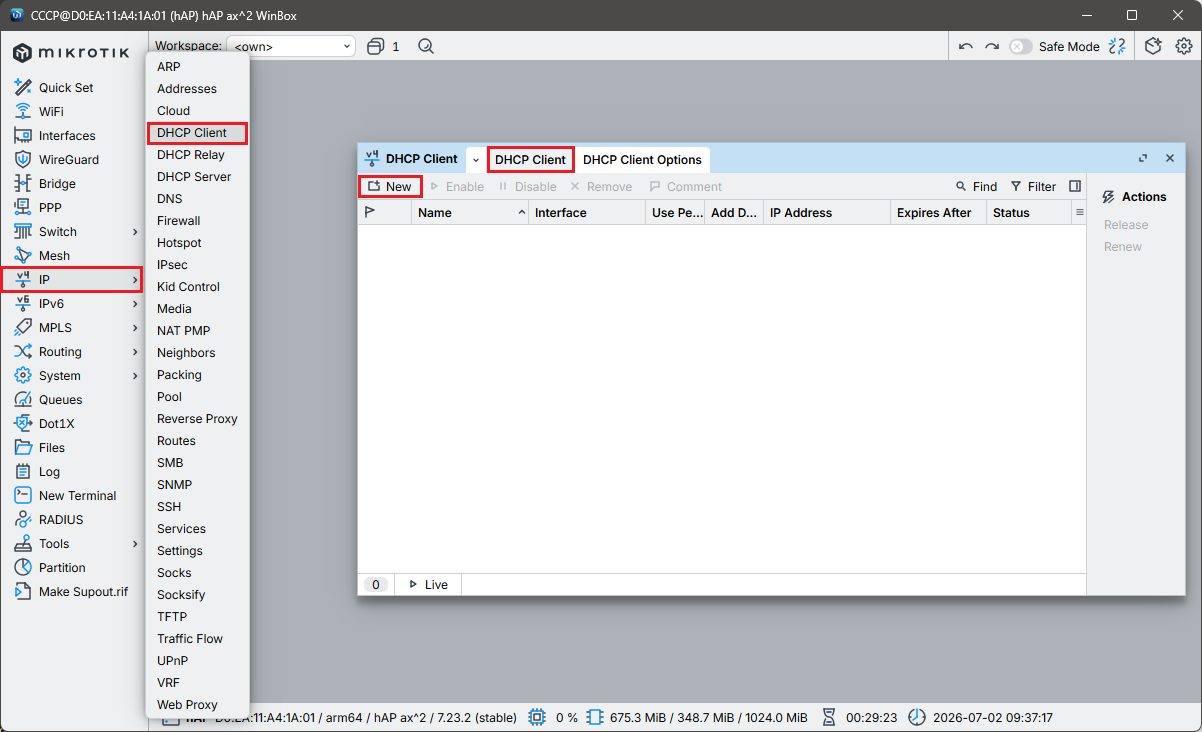The image size is (1202, 732).
Task: Sort by the Name column header
Action: click(x=470, y=212)
